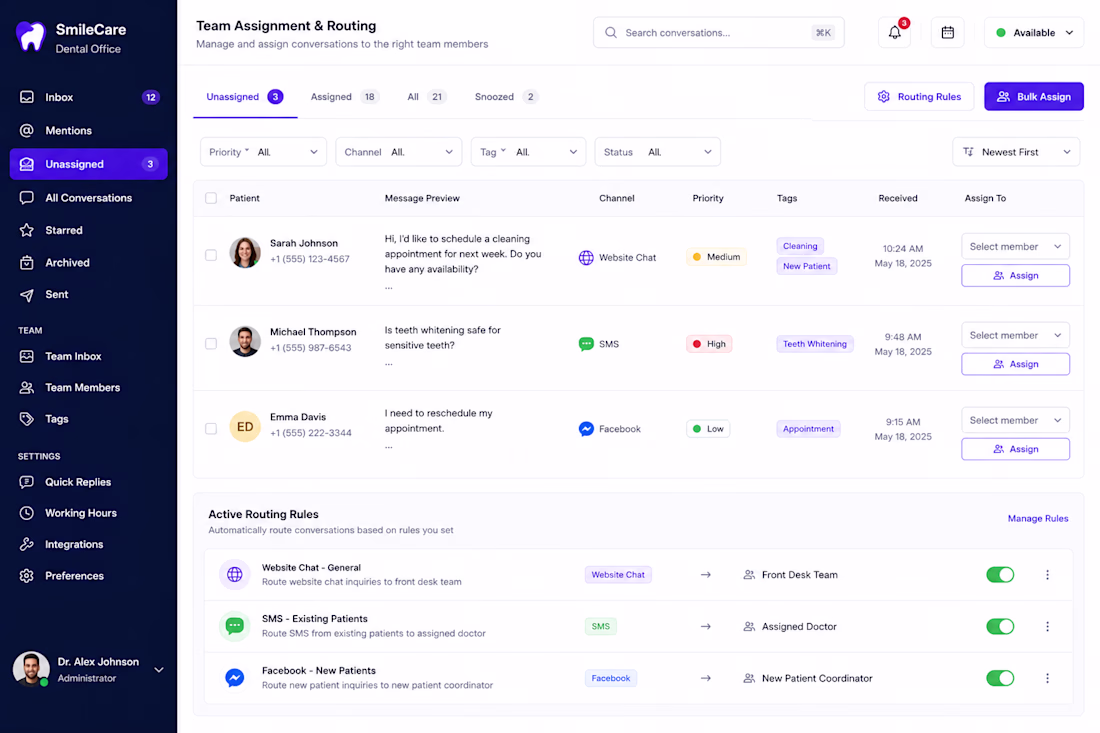Open the Available status dropdown
The width and height of the screenshot is (1100, 733).
(1033, 32)
